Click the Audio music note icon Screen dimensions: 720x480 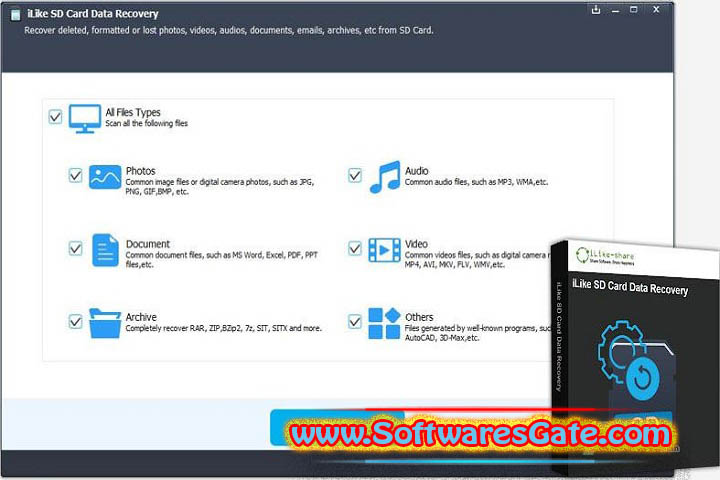385,177
